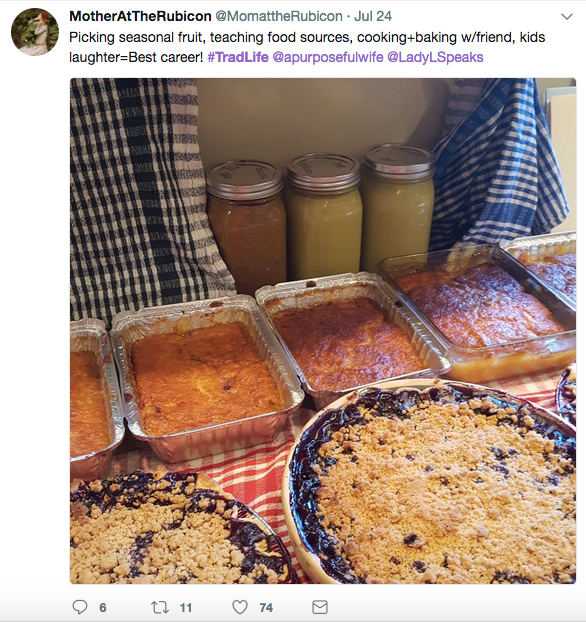Click the reply speech bubble icon
Screen dimensions: 586x622
click(x=80, y=607)
